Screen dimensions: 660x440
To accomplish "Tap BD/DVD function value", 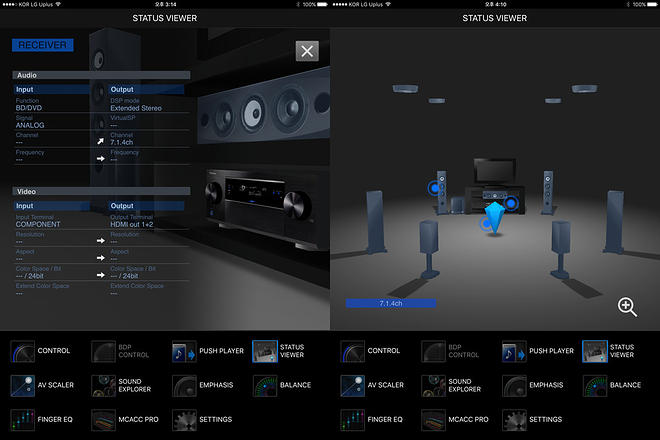I will [x=29, y=108].
